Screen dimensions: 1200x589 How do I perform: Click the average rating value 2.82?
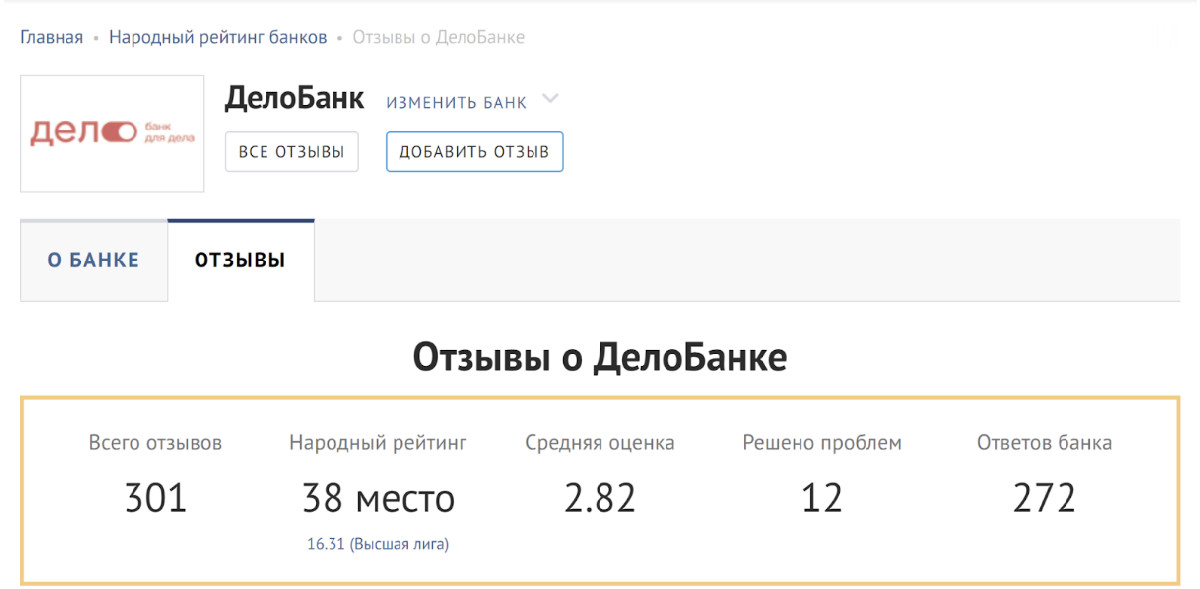[x=599, y=497]
